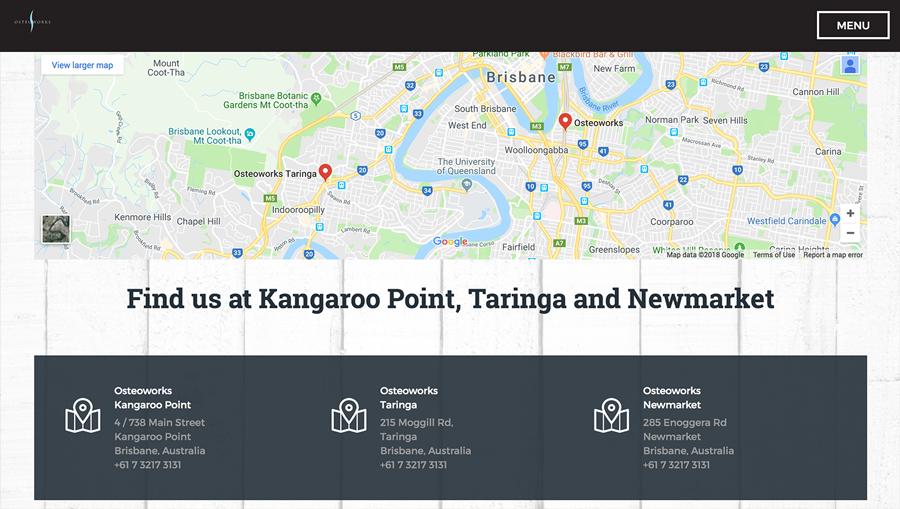Click the Kangaroo Point location map icon
Screen dimensions: 900x509
click(83, 415)
